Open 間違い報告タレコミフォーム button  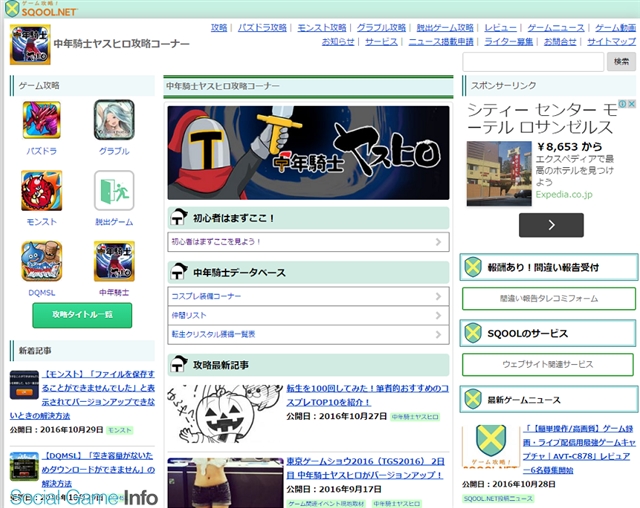549,299
